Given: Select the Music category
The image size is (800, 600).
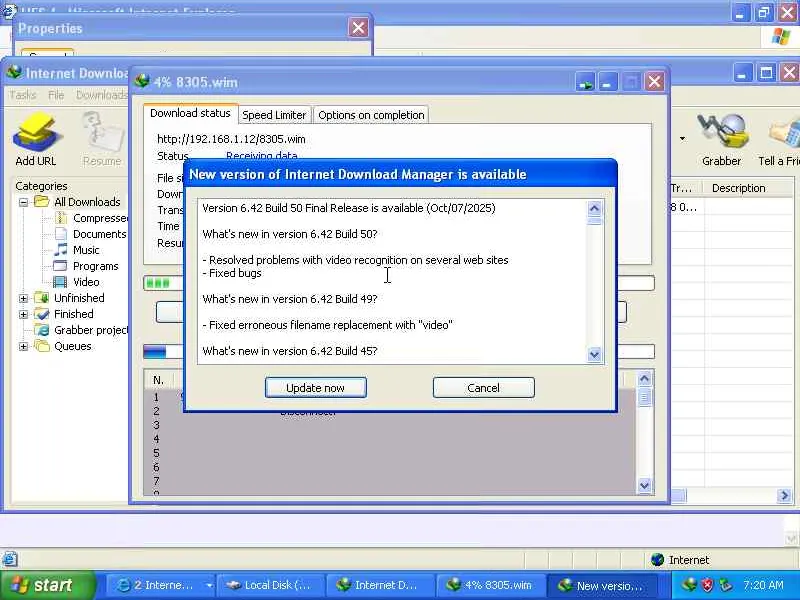Looking at the screenshot, I should click(86, 250).
